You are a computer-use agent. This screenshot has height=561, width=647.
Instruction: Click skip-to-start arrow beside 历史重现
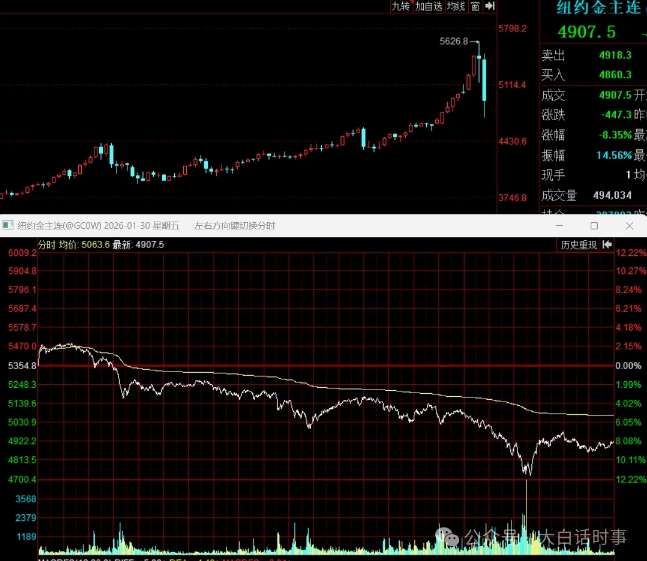coord(606,244)
